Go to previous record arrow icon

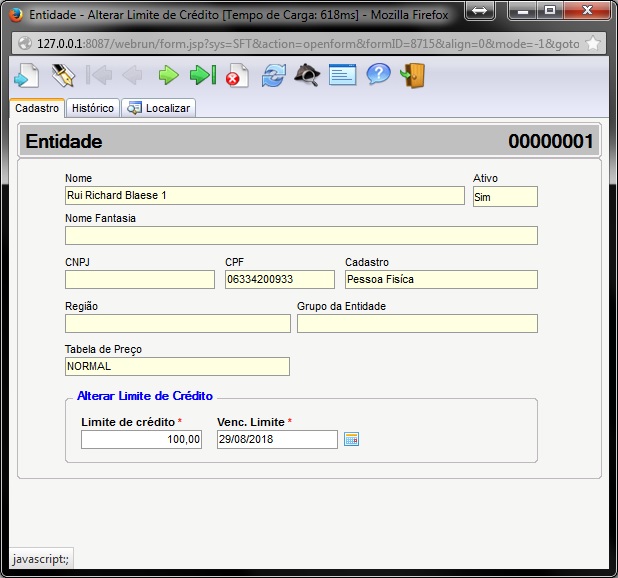pos(132,75)
